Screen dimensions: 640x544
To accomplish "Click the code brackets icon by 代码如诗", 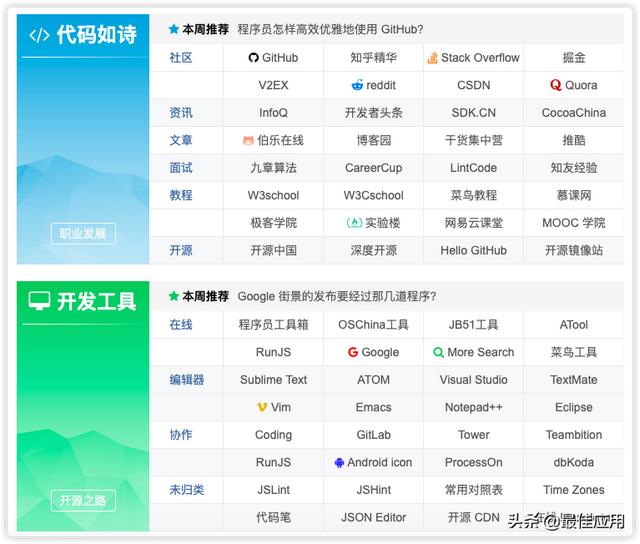I will [39, 35].
